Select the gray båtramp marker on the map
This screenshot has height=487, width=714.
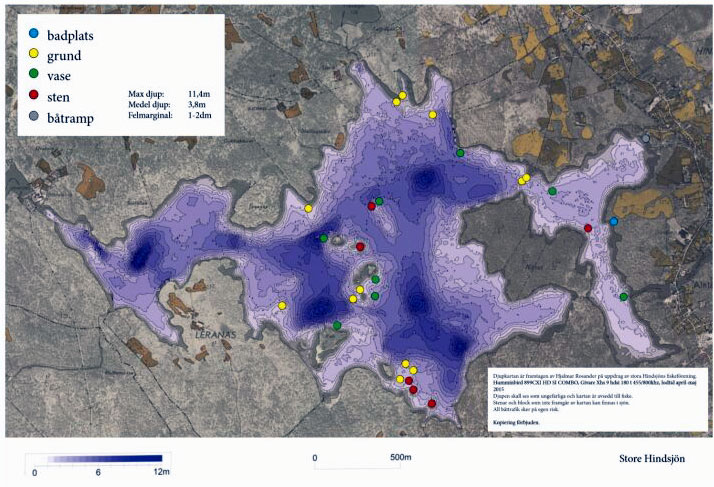pos(645,139)
